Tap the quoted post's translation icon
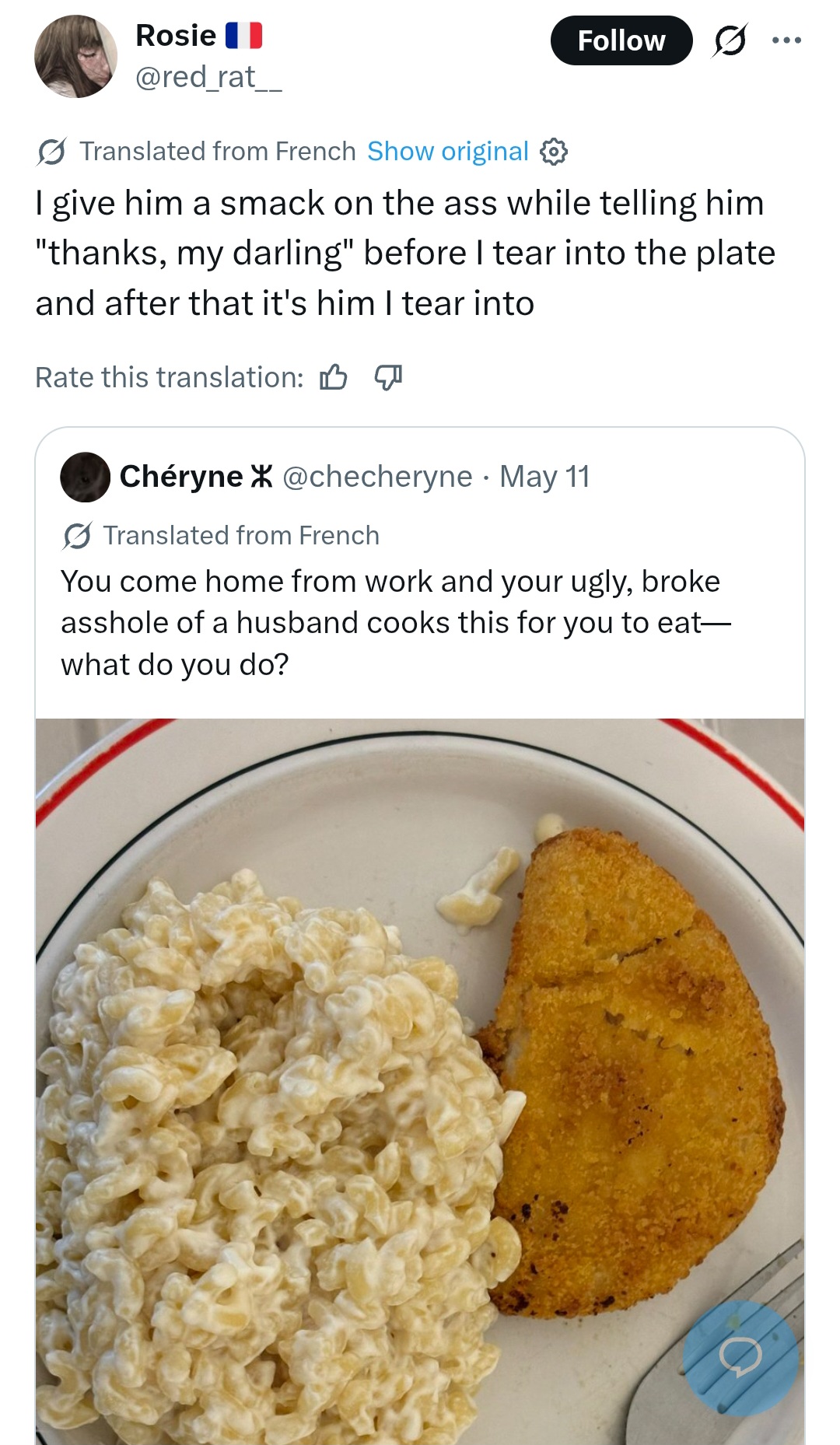The image size is (840, 1445). pyautogui.click(x=76, y=536)
